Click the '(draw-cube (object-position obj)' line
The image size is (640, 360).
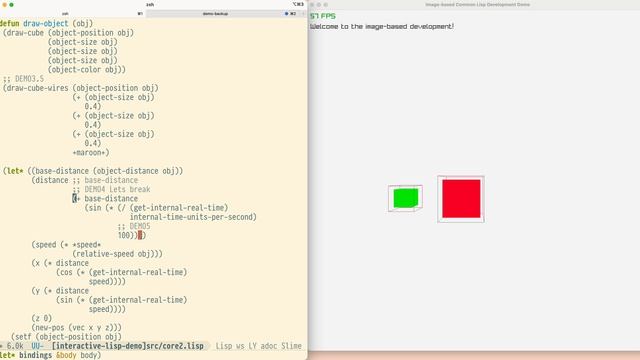coord(68,33)
